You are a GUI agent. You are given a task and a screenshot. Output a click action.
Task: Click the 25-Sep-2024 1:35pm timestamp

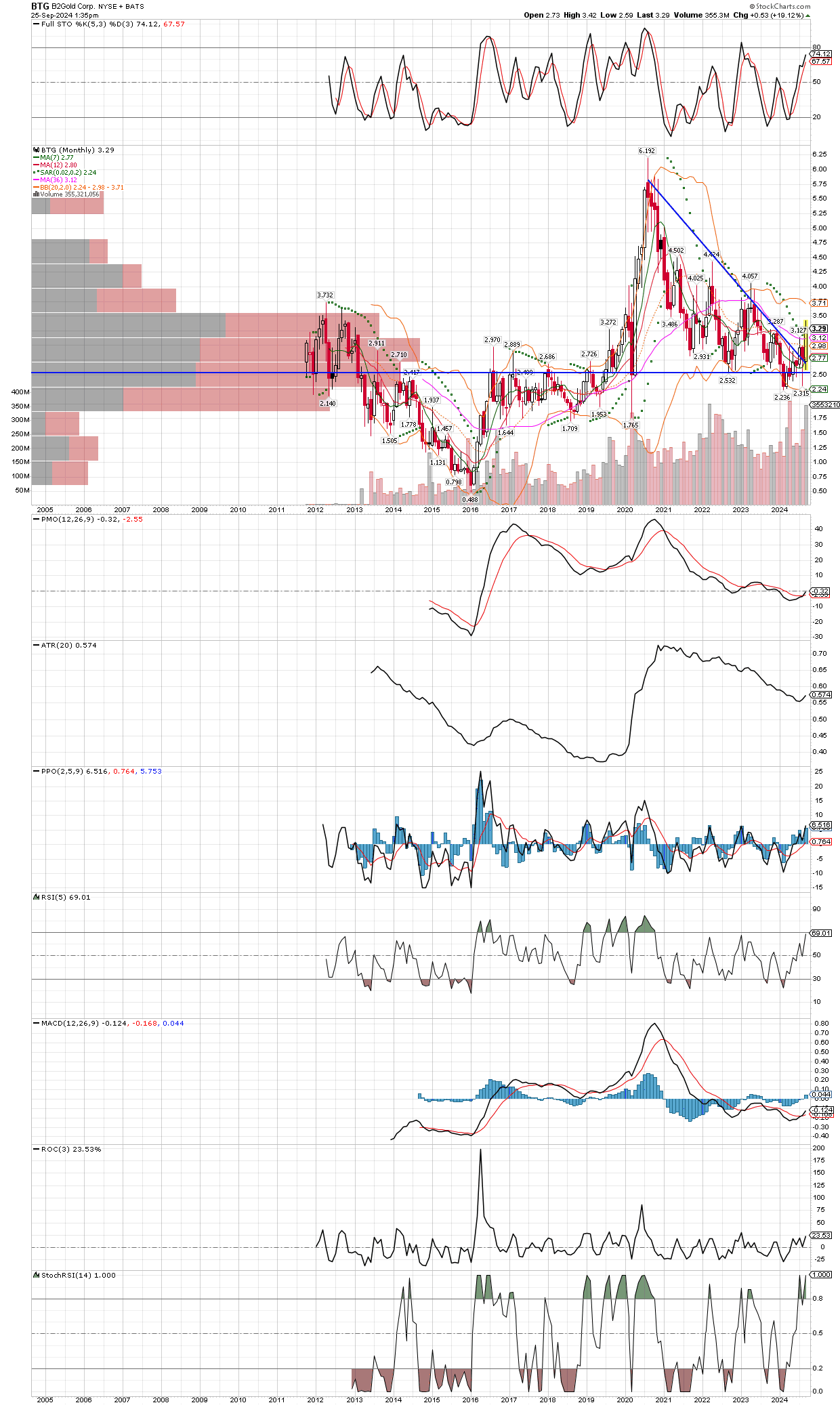tap(64, 16)
